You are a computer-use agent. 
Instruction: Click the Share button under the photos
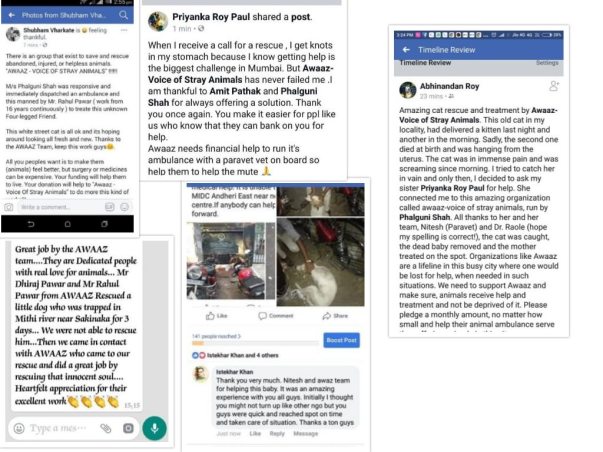click(335, 316)
